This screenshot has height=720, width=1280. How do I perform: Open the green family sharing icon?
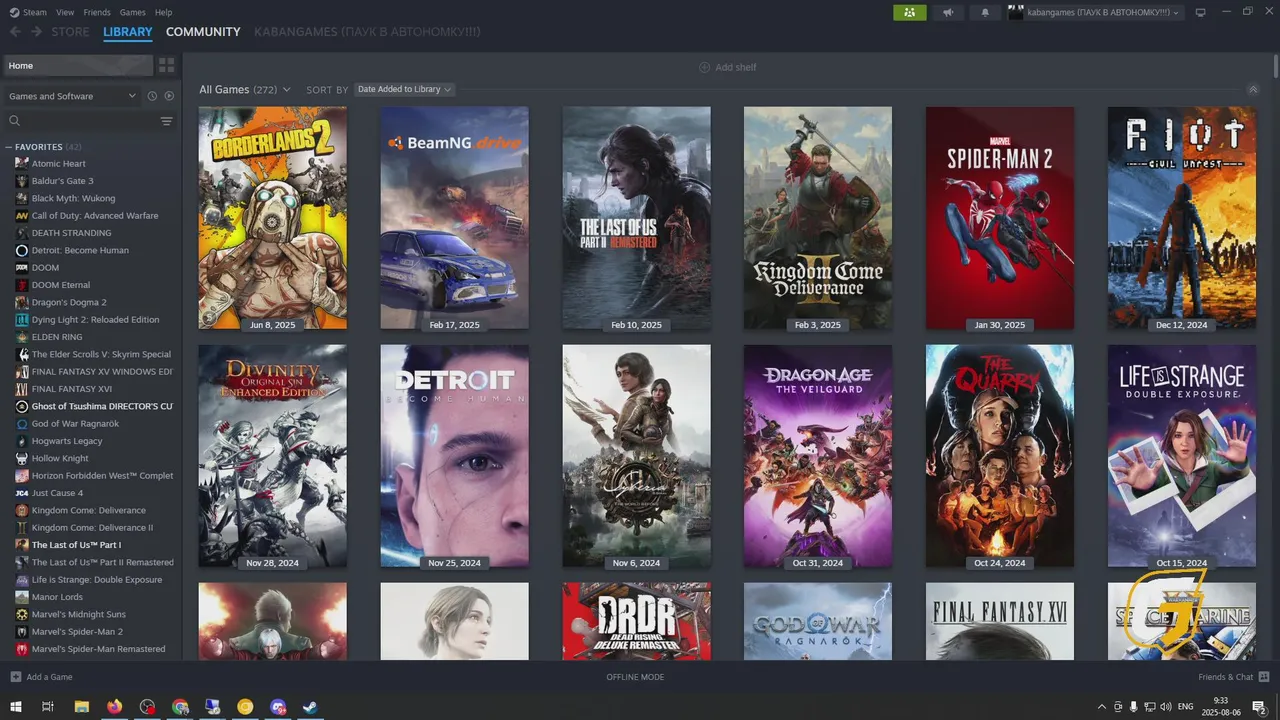(x=909, y=12)
